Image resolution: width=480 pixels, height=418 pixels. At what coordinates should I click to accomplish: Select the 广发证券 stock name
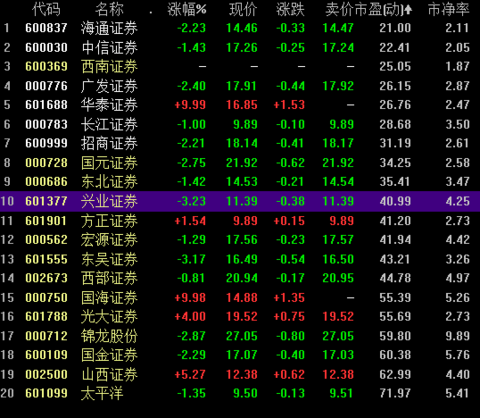(109, 86)
